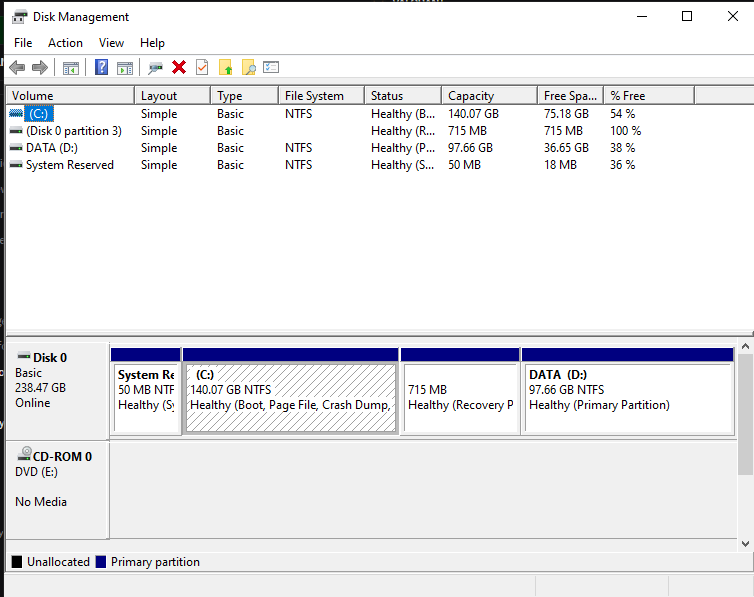Click the Properties checkmark page icon
Image resolution: width=754 pixels, height=597 pixels.
tap(202, 67)
